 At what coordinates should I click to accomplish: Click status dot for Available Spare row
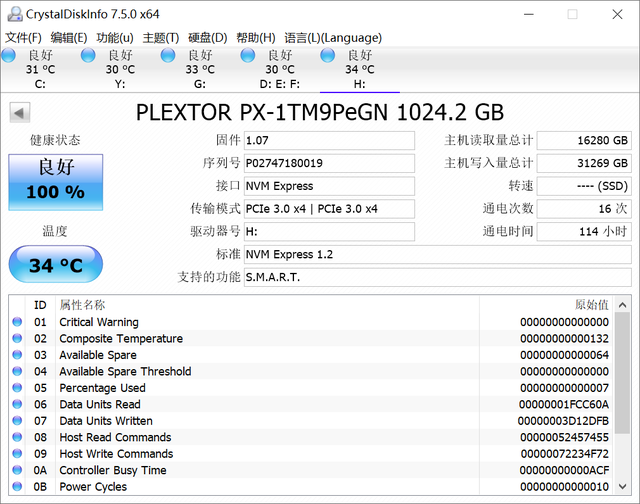[17, 355]
